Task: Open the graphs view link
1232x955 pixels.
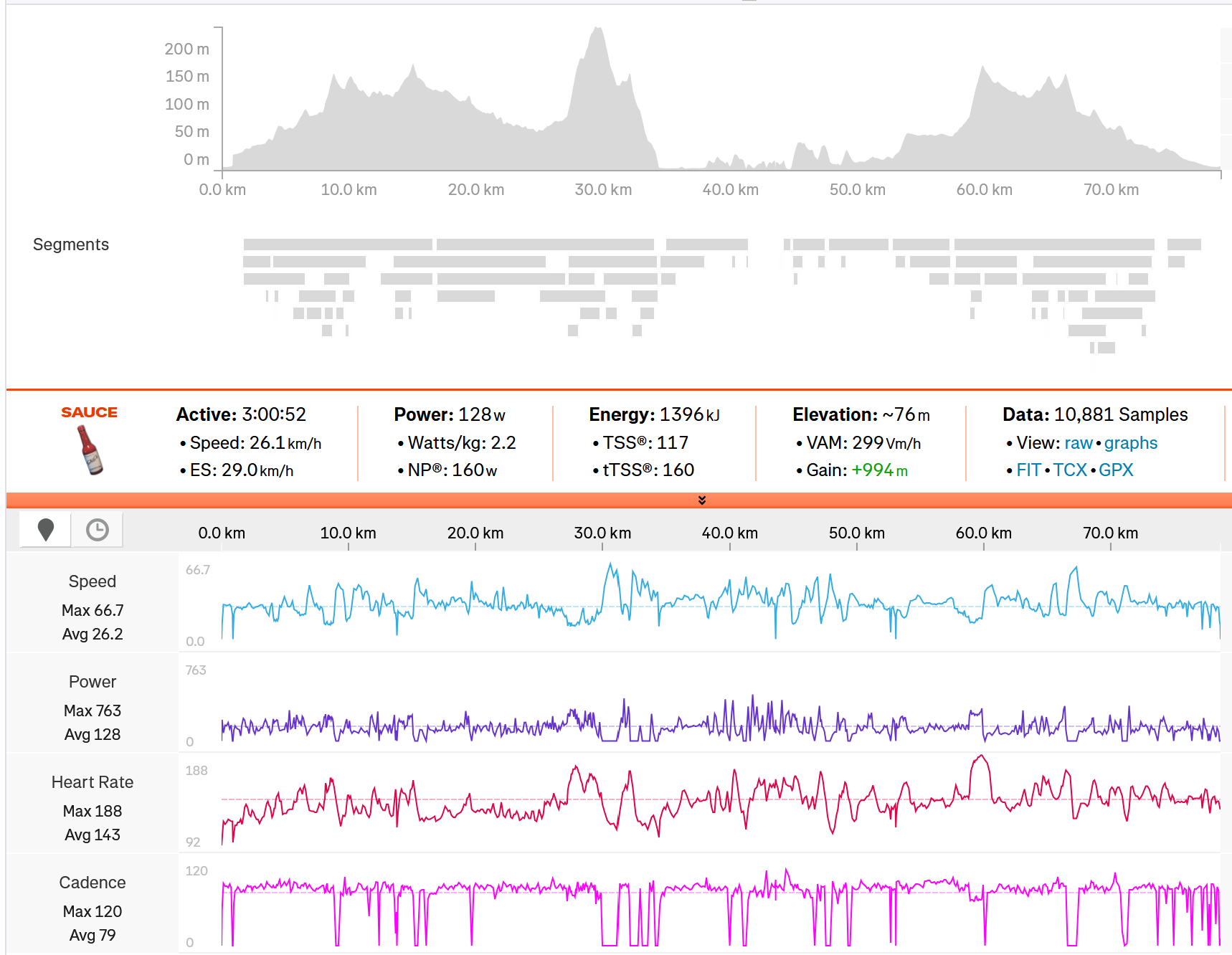Action: 1130,443
